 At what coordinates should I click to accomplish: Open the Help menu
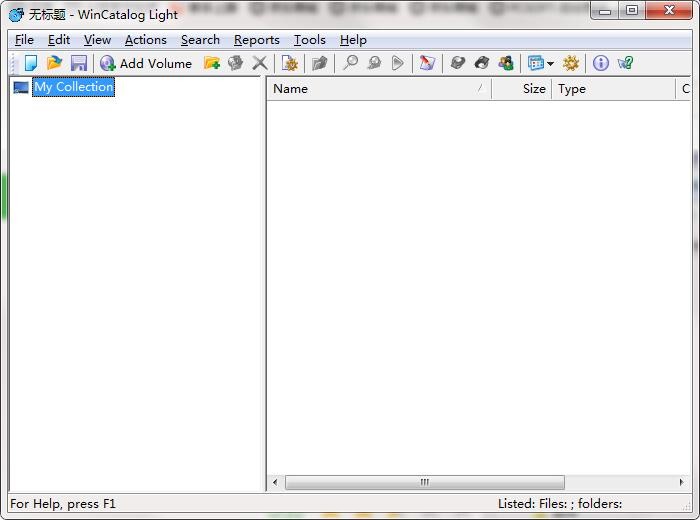(353, 40)
